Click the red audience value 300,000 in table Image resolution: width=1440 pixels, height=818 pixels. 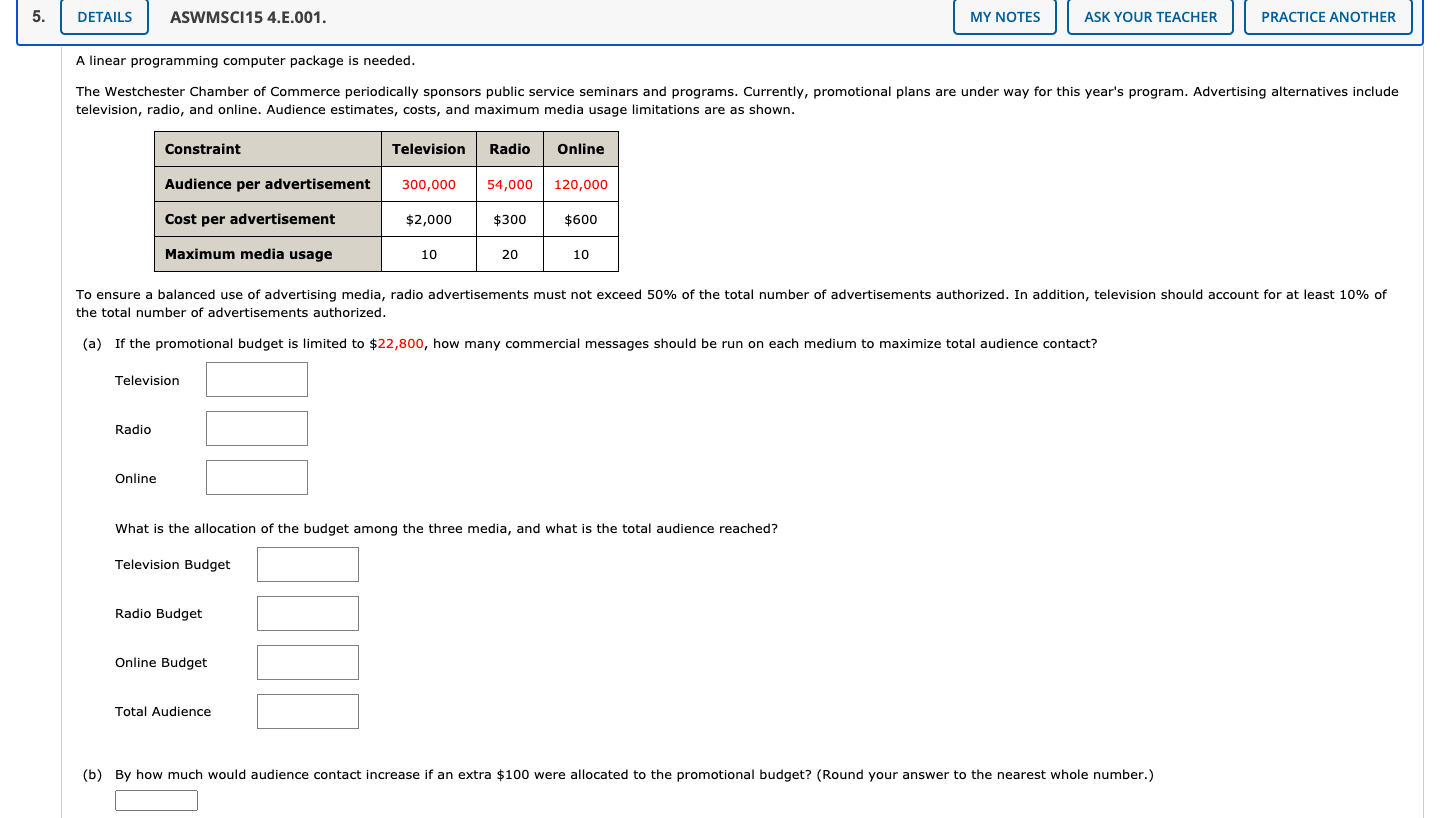(428, 184)
